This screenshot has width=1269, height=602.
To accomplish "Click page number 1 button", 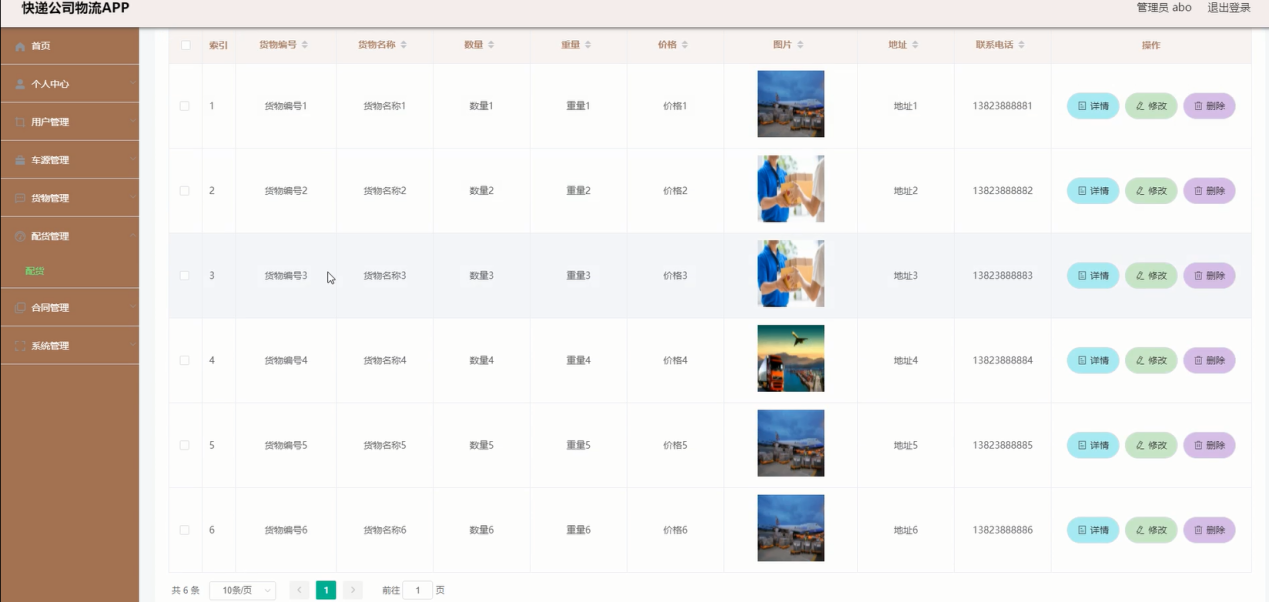I will coord(326,590).
